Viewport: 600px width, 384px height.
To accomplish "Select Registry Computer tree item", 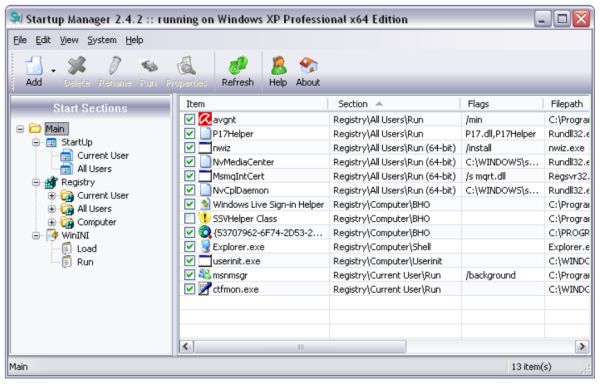I will coord(96,222).
